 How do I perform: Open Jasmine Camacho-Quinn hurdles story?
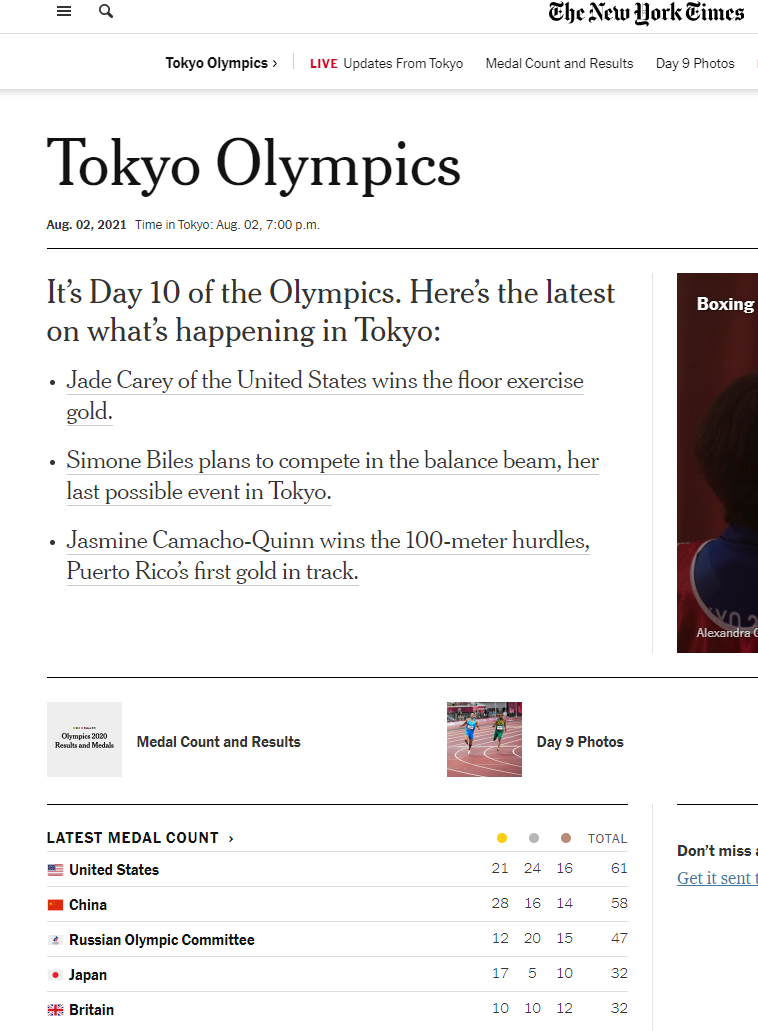click(328, 556)
